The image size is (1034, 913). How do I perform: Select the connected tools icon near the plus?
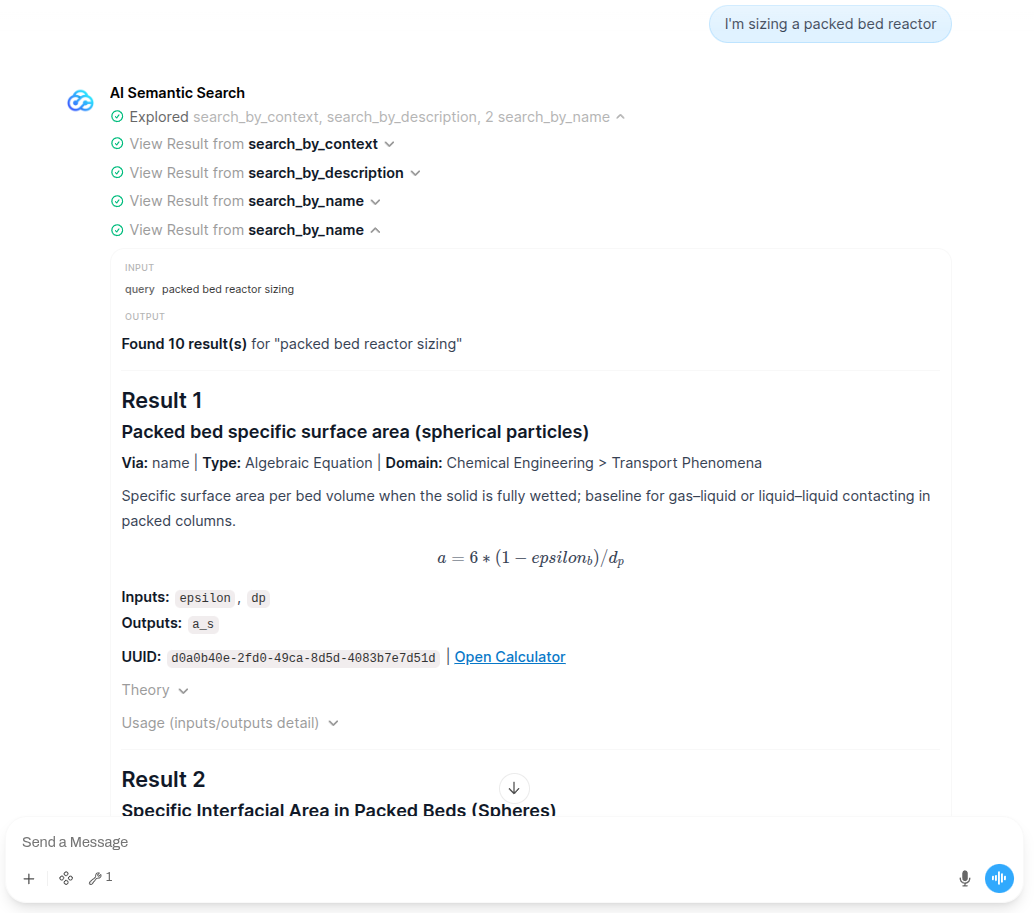tap(66, 878)
